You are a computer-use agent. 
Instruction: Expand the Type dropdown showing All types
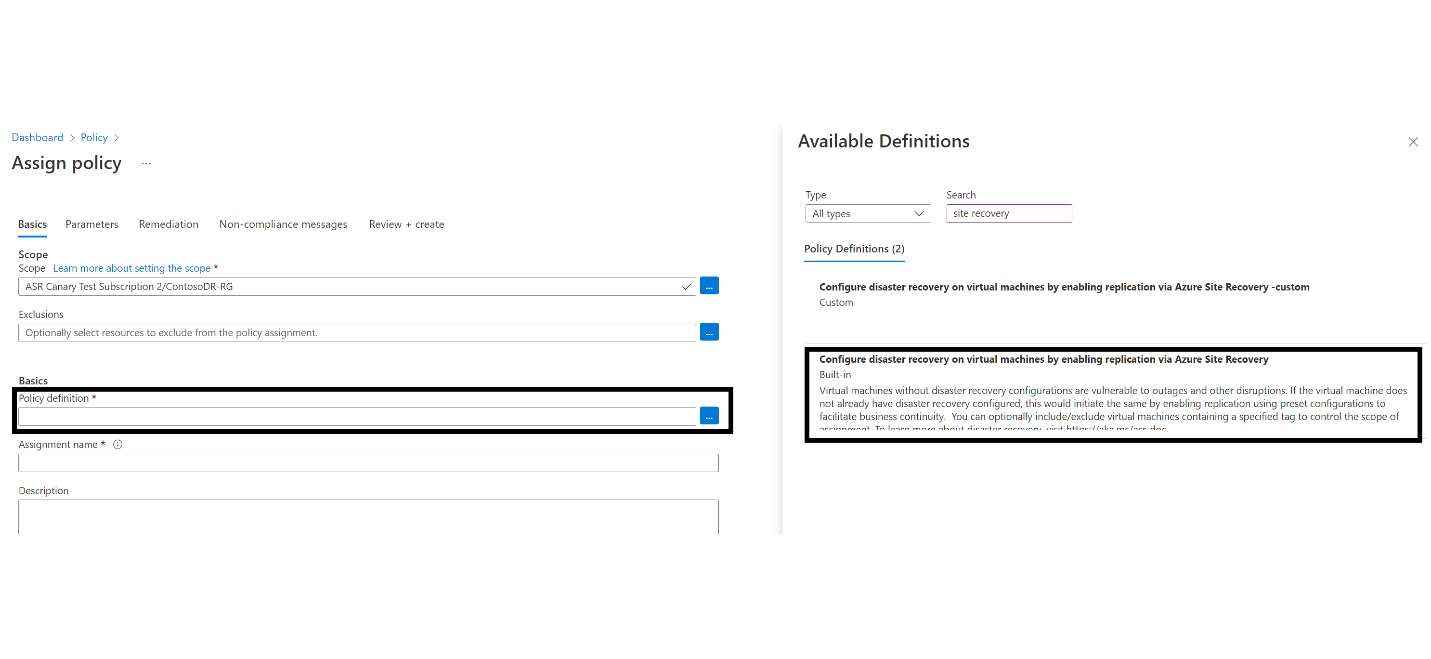(x=868, y=213)
